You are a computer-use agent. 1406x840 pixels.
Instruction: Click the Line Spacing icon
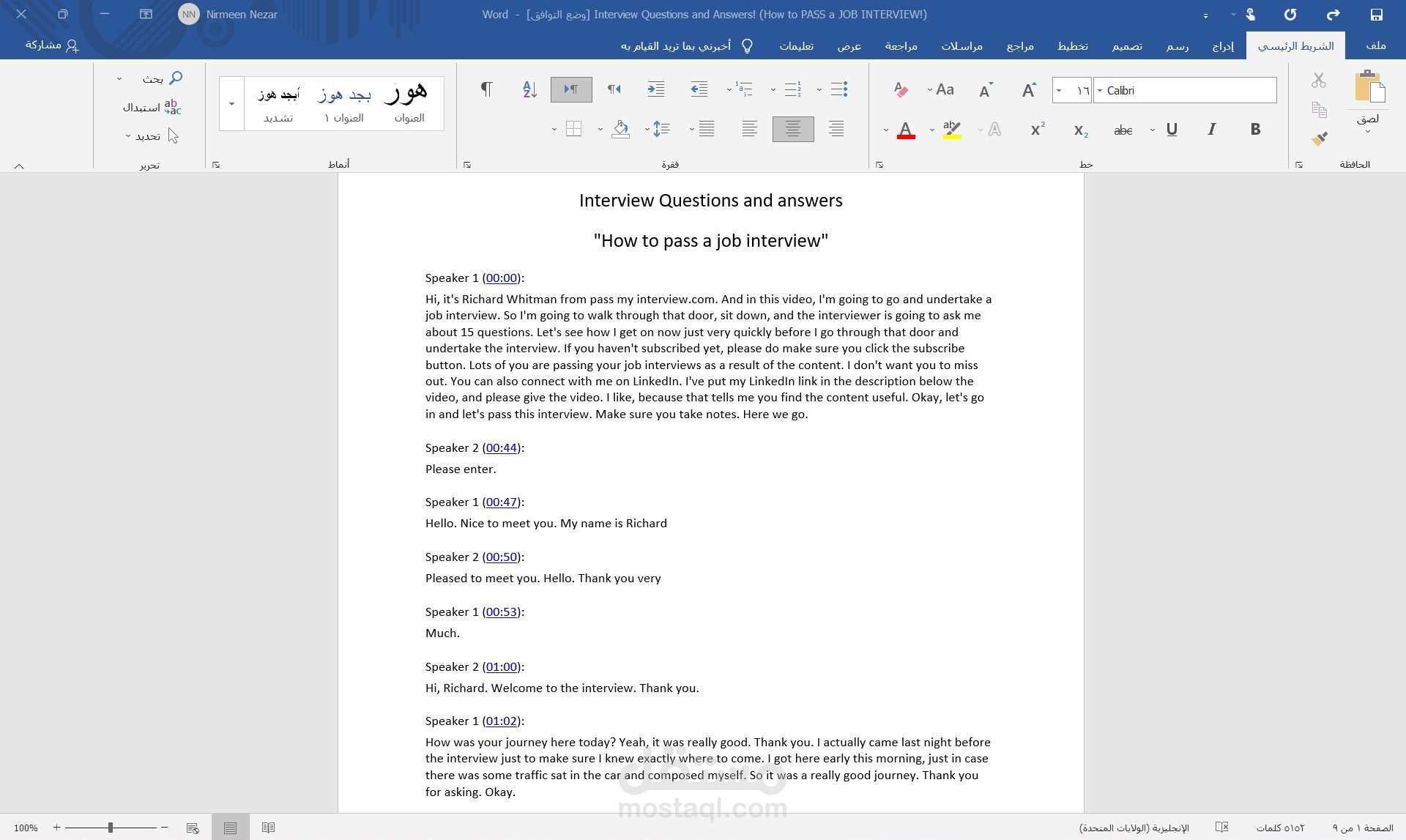pos(661,130)
